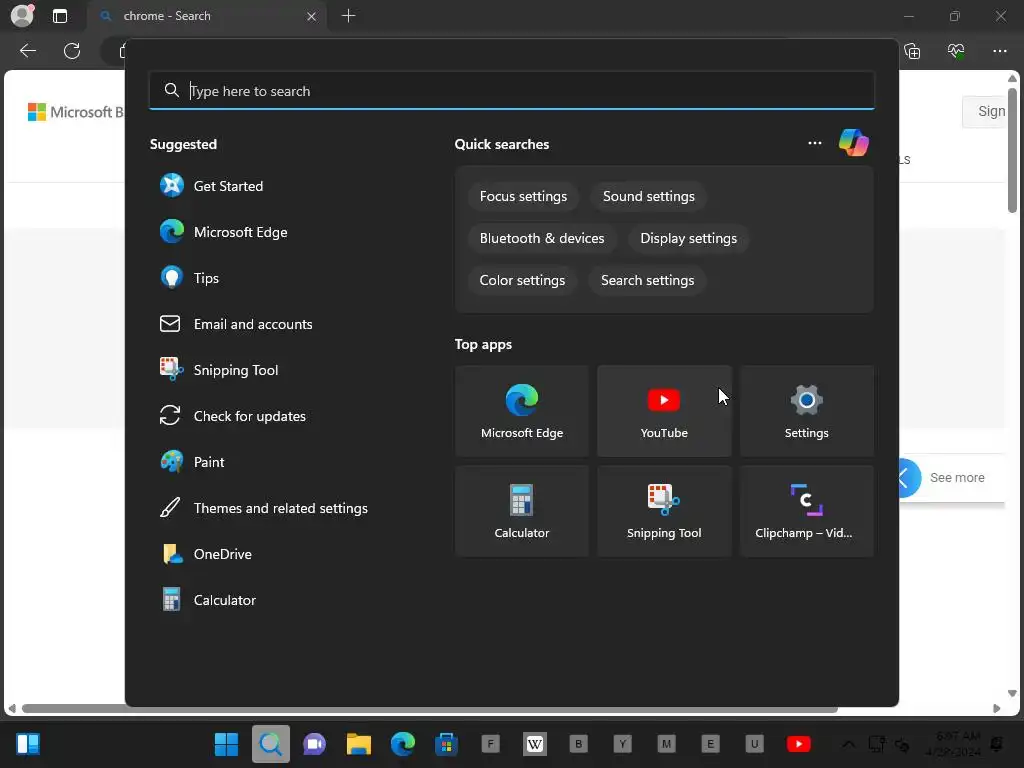The image size is (1024, 768).
Task: Close the chrome - Search tab
Action: 312,16
